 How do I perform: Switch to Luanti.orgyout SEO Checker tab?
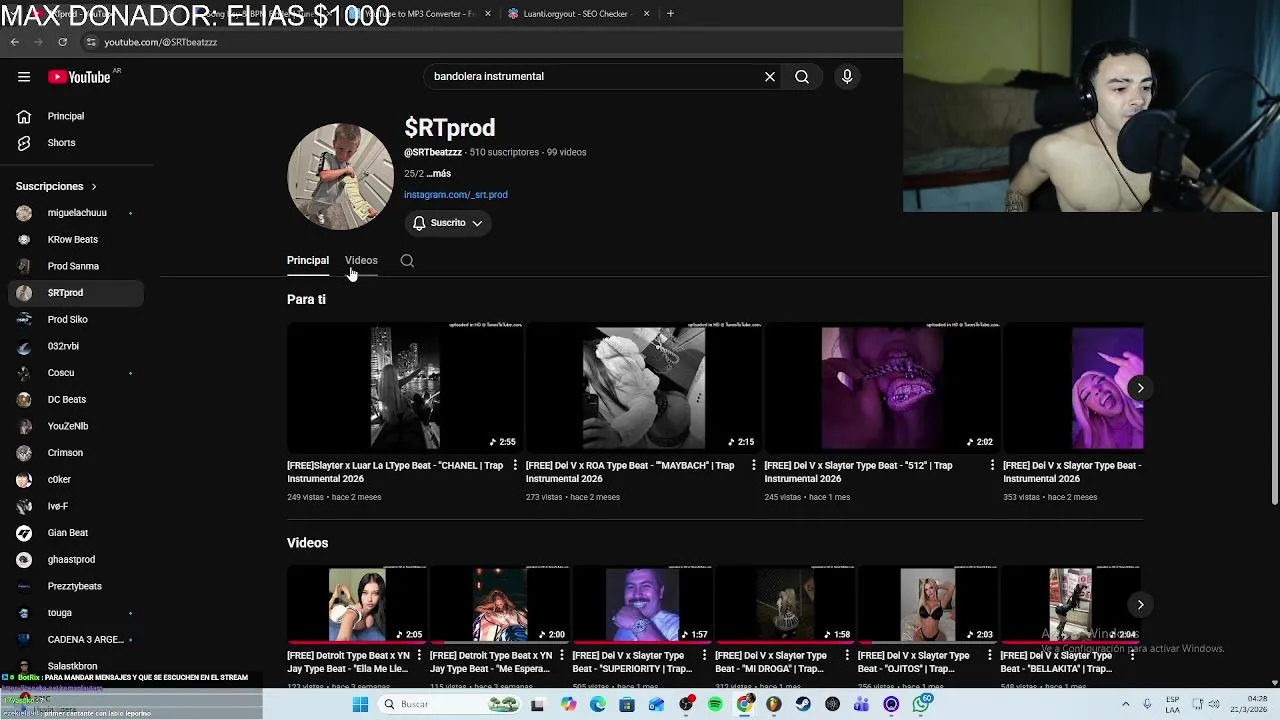tap(579, 14)
